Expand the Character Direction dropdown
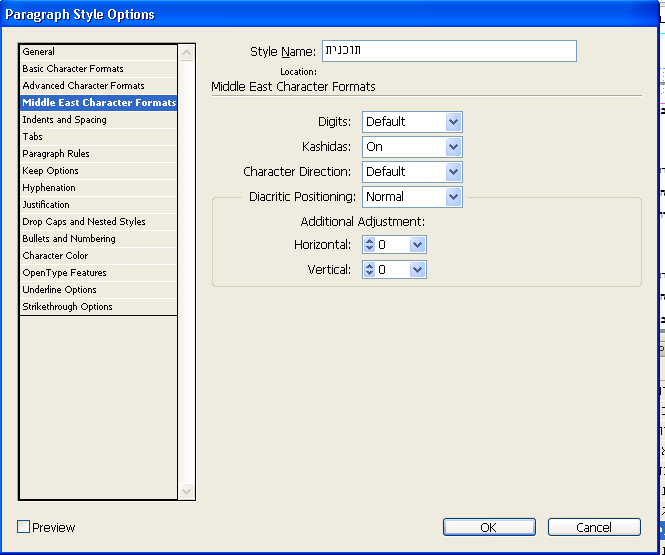 point(453,172)
